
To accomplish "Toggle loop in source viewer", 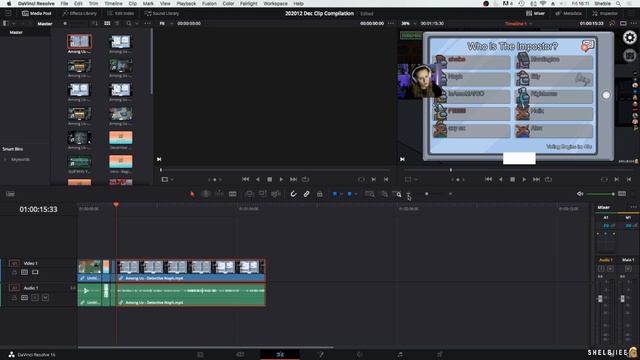I will tap(305, 179).
